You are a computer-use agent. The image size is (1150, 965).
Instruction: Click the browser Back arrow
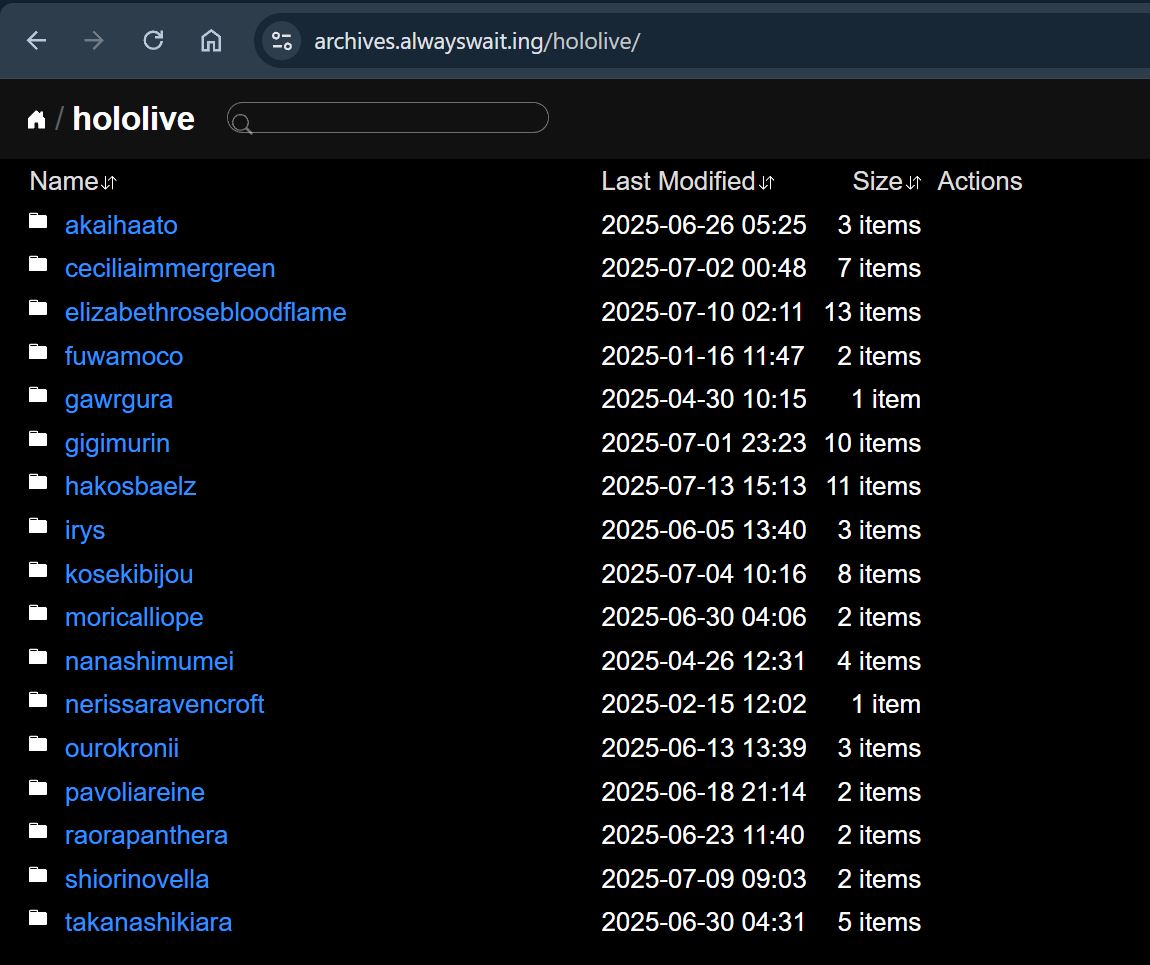pos(37,40)
